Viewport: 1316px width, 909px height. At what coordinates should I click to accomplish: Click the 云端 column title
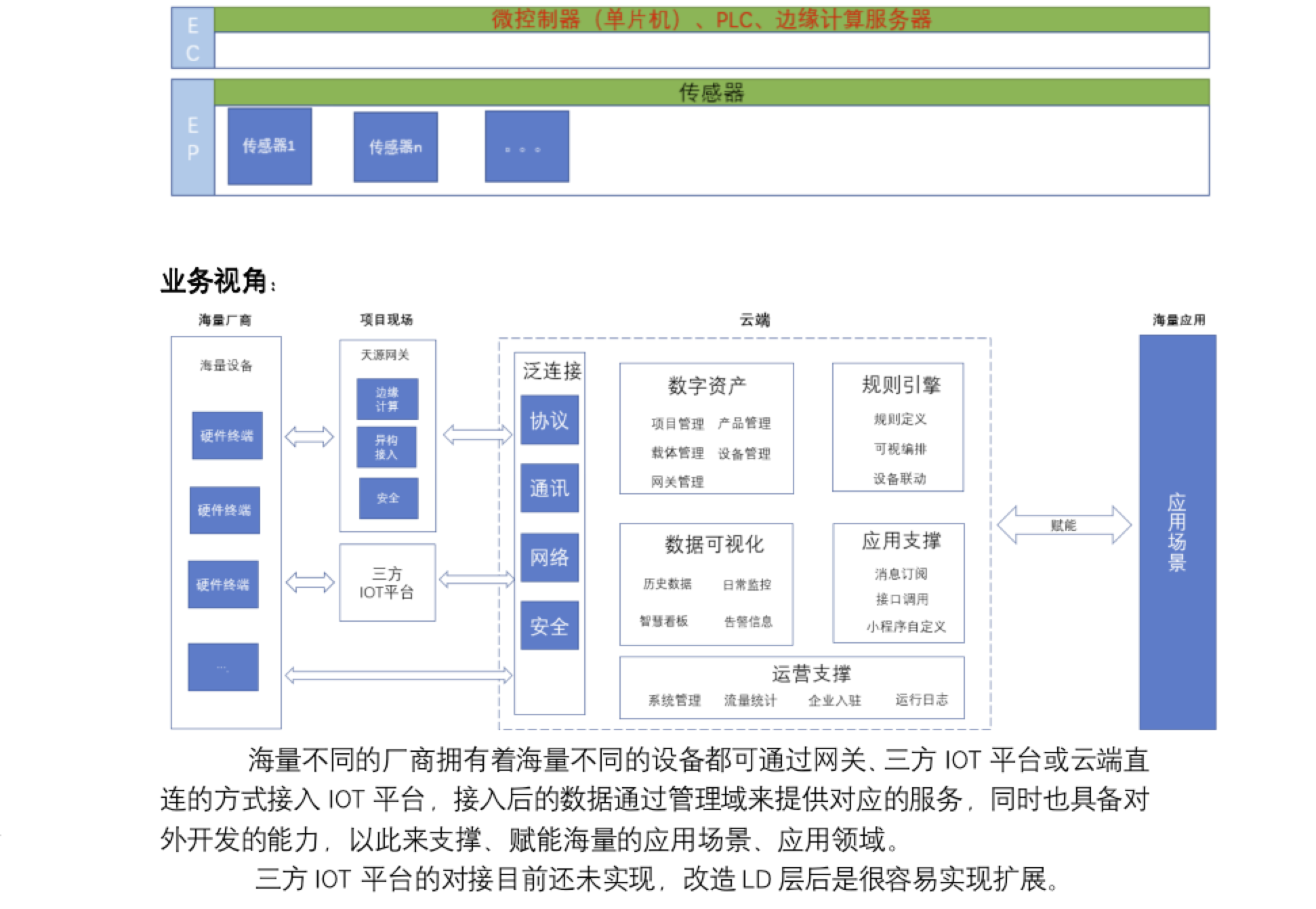tap(754, 320)
